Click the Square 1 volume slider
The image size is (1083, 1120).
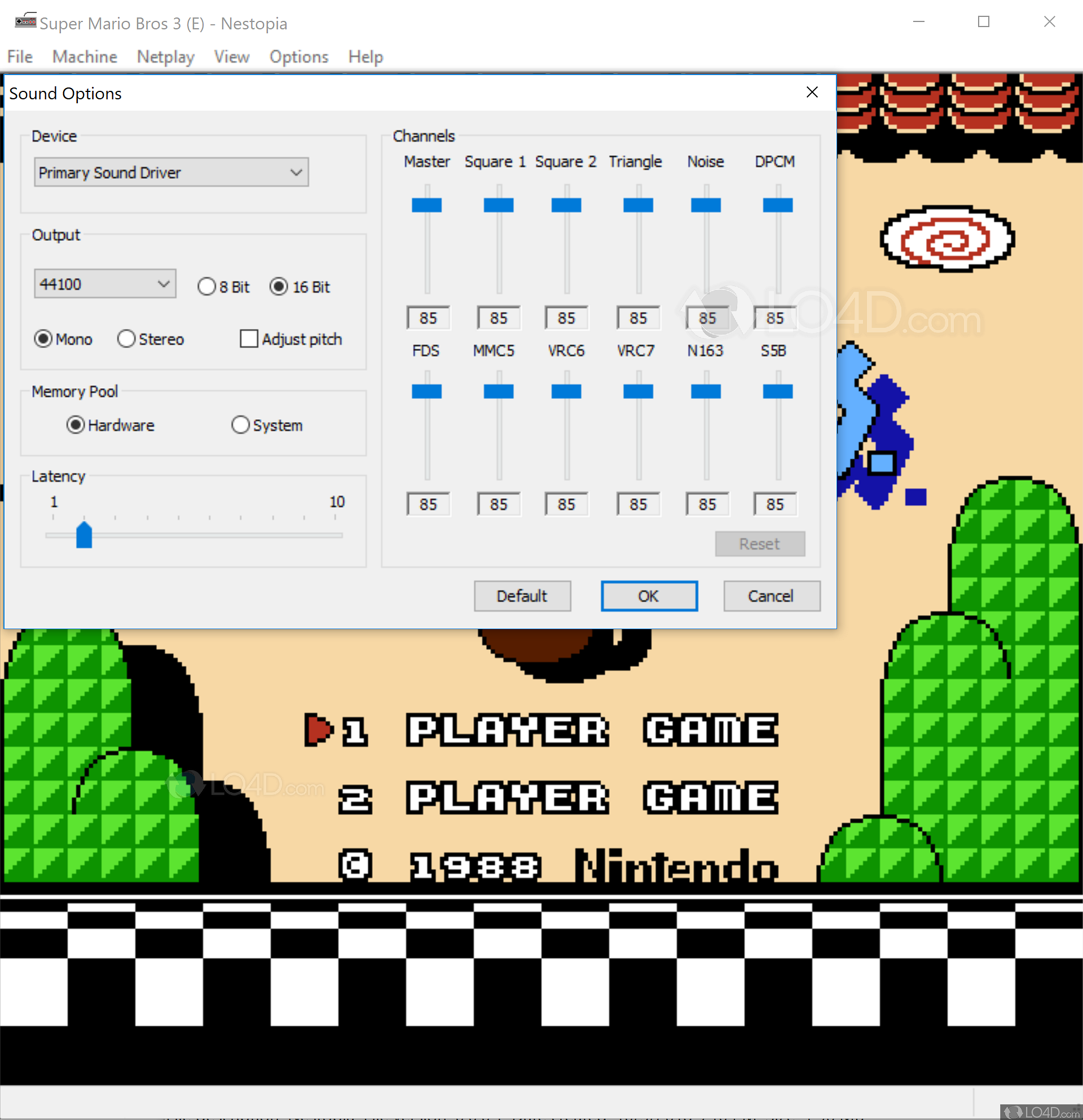tap(499, 205)
